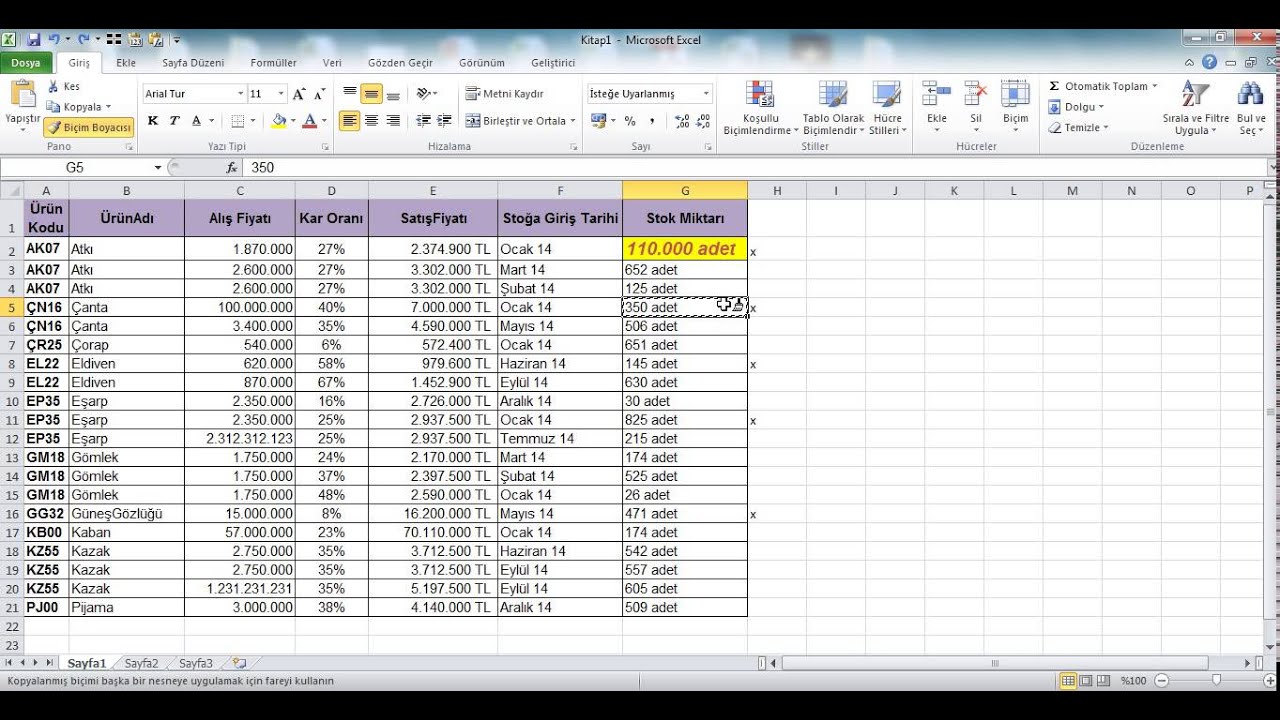The image size is (1280, 720).
Task: Decrease cell indent
Action: (423, 121)
